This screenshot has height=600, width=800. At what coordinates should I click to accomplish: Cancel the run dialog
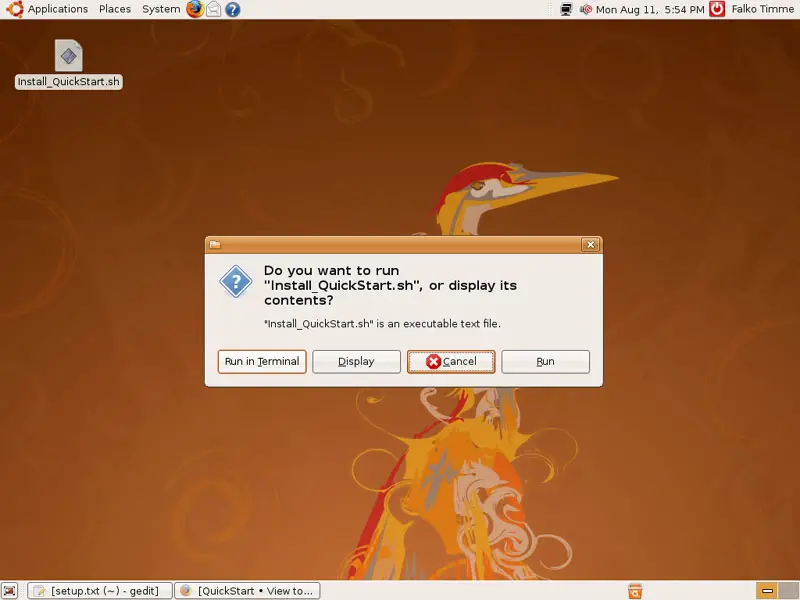[x=451, y=362]
